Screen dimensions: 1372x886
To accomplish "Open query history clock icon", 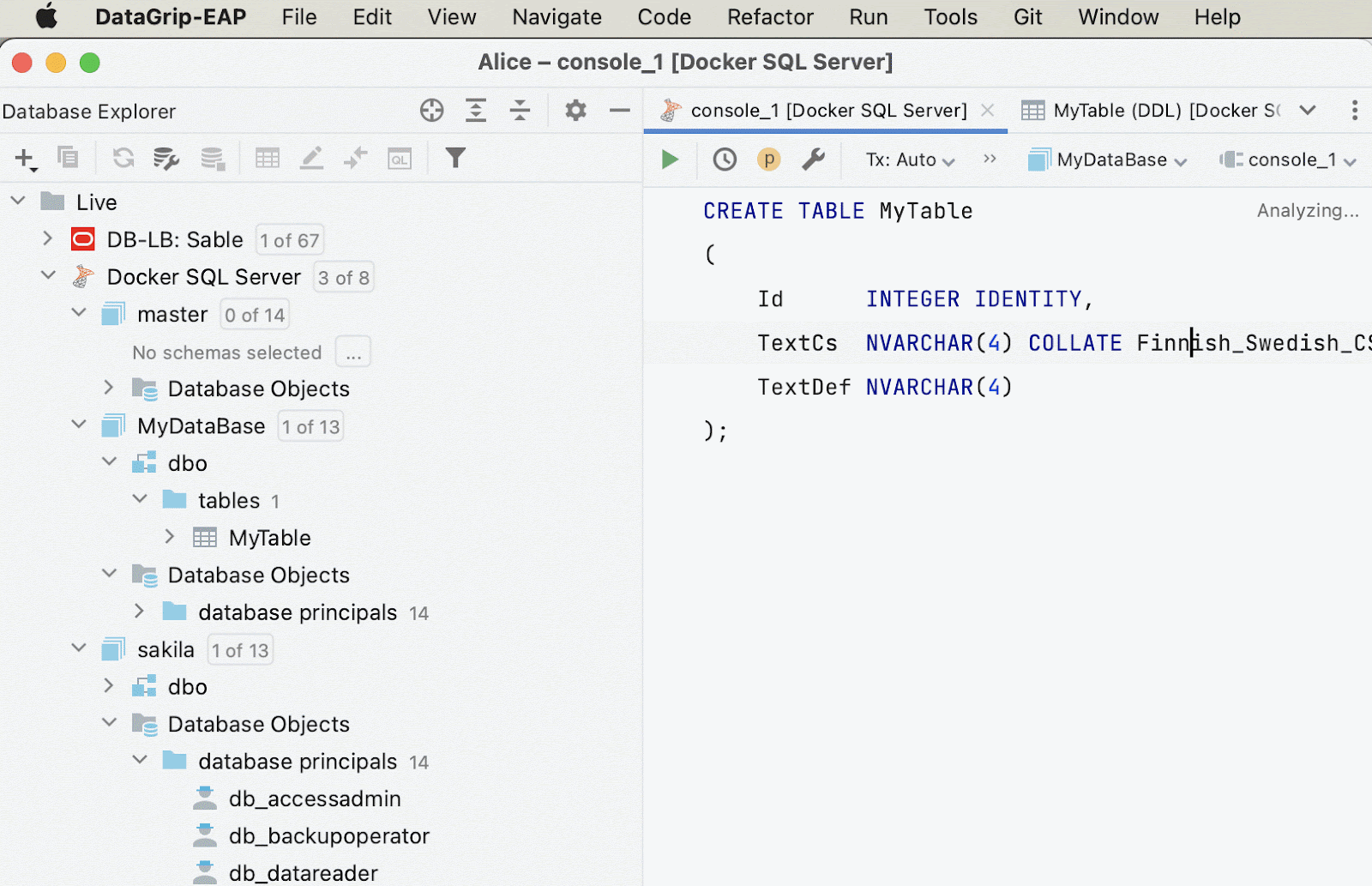I will coord(725,160).
